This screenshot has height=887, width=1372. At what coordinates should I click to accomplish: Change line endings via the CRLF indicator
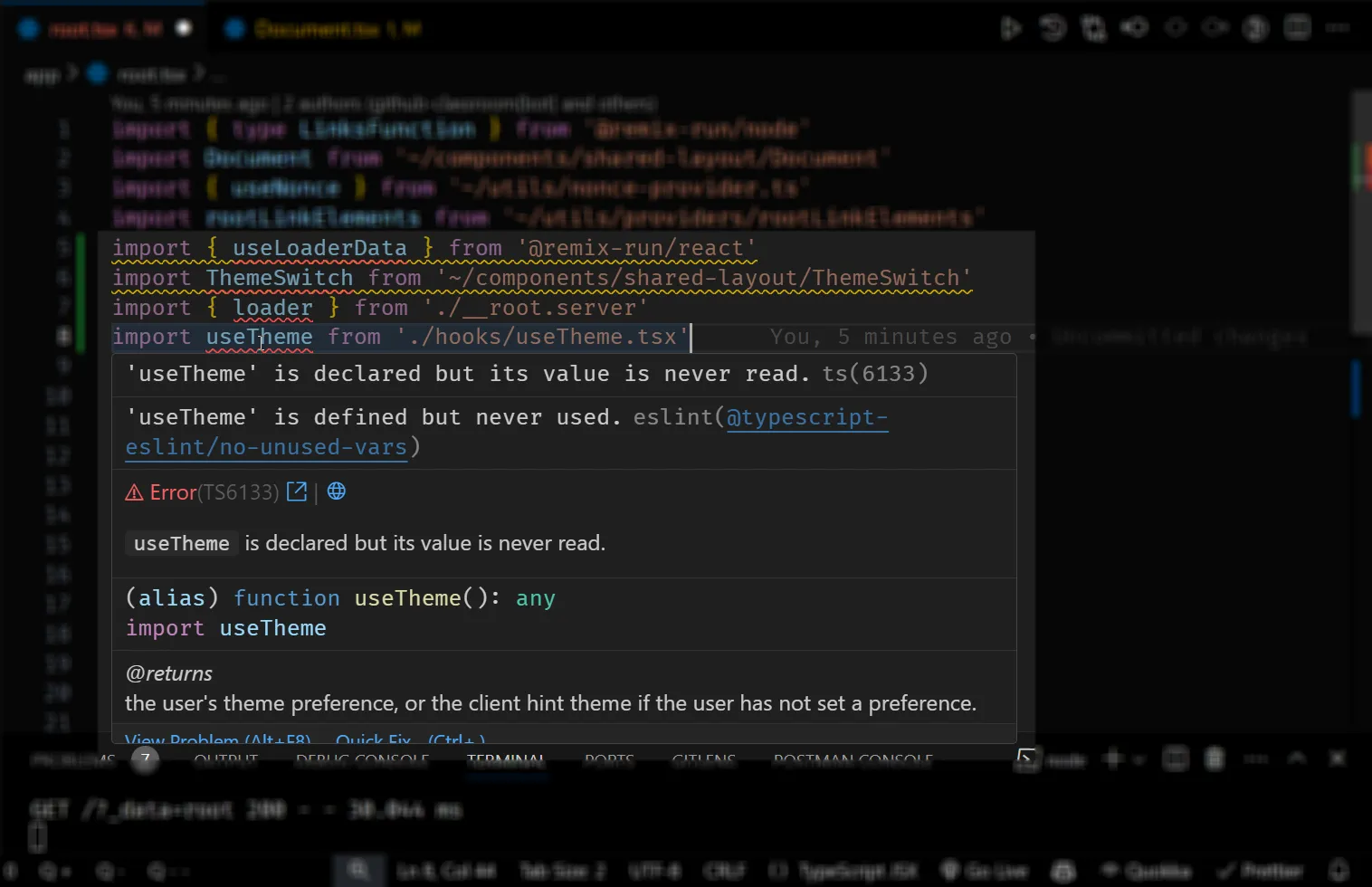click(724, 871)
